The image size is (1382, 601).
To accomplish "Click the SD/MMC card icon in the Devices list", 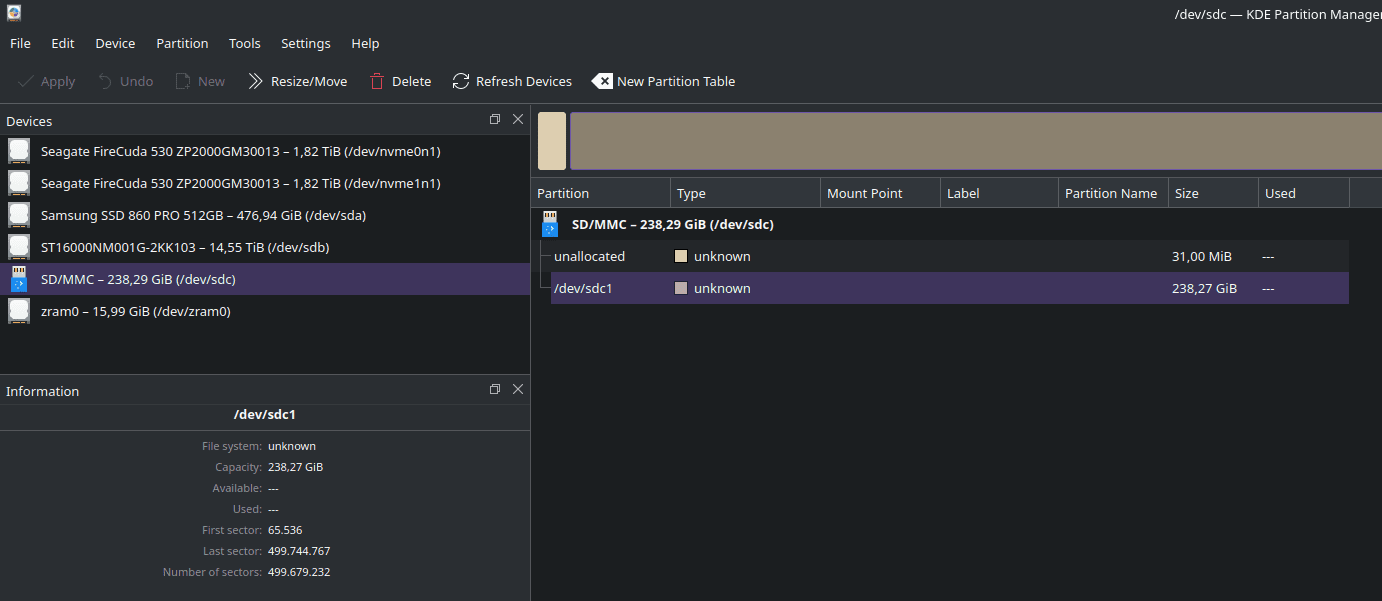I will pyautogui.click(x=19, y=279).
